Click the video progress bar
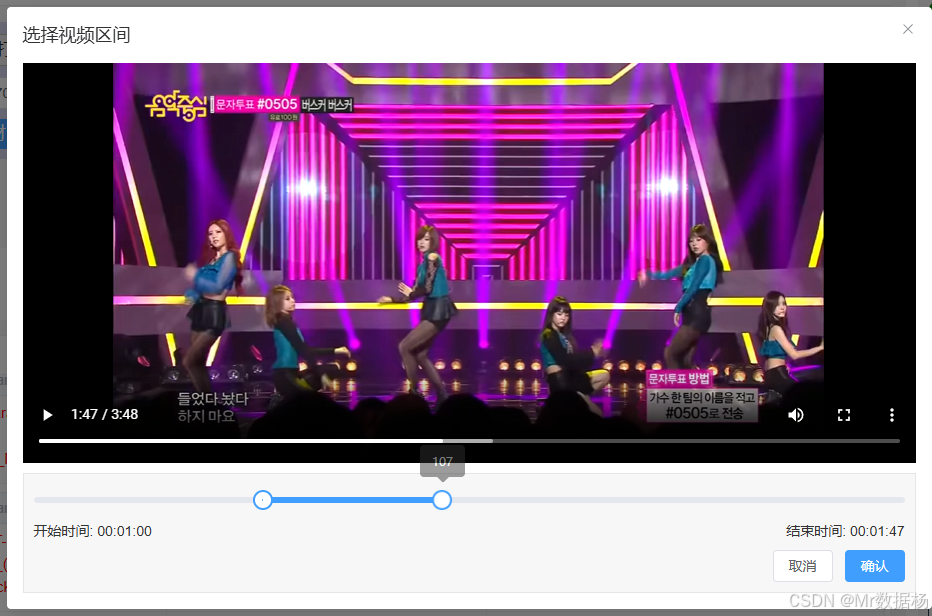 pyautogui.click(x=469, y=441)
